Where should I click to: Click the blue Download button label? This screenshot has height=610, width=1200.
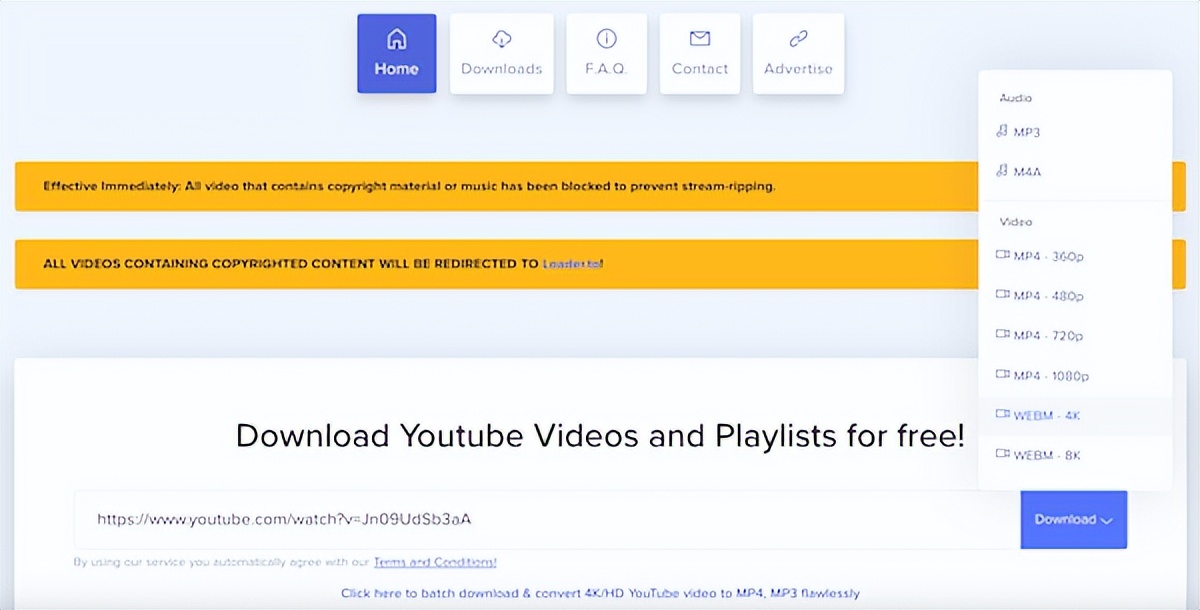(1065, 520)
